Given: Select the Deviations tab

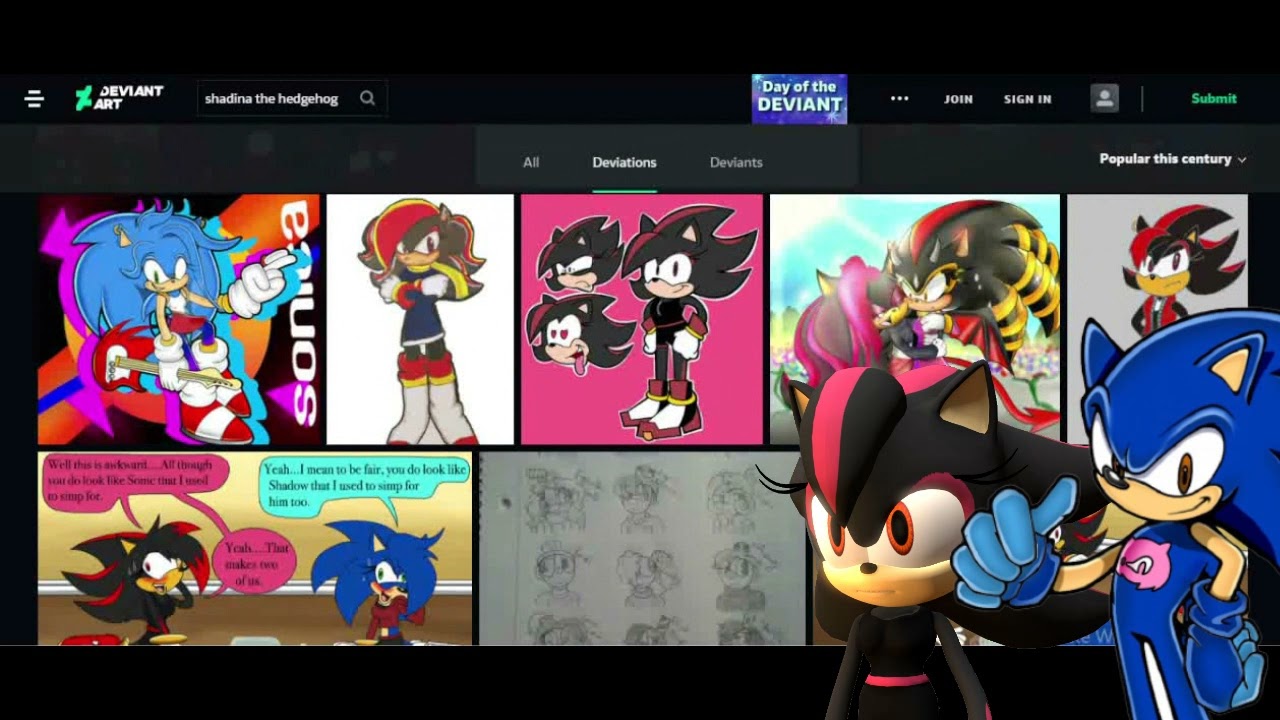Looking at the screenshot, I should 624,162.
